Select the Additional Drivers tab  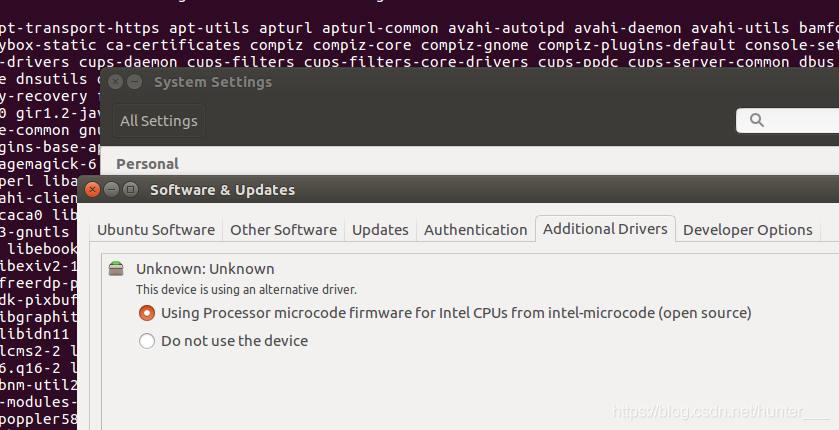605,229
